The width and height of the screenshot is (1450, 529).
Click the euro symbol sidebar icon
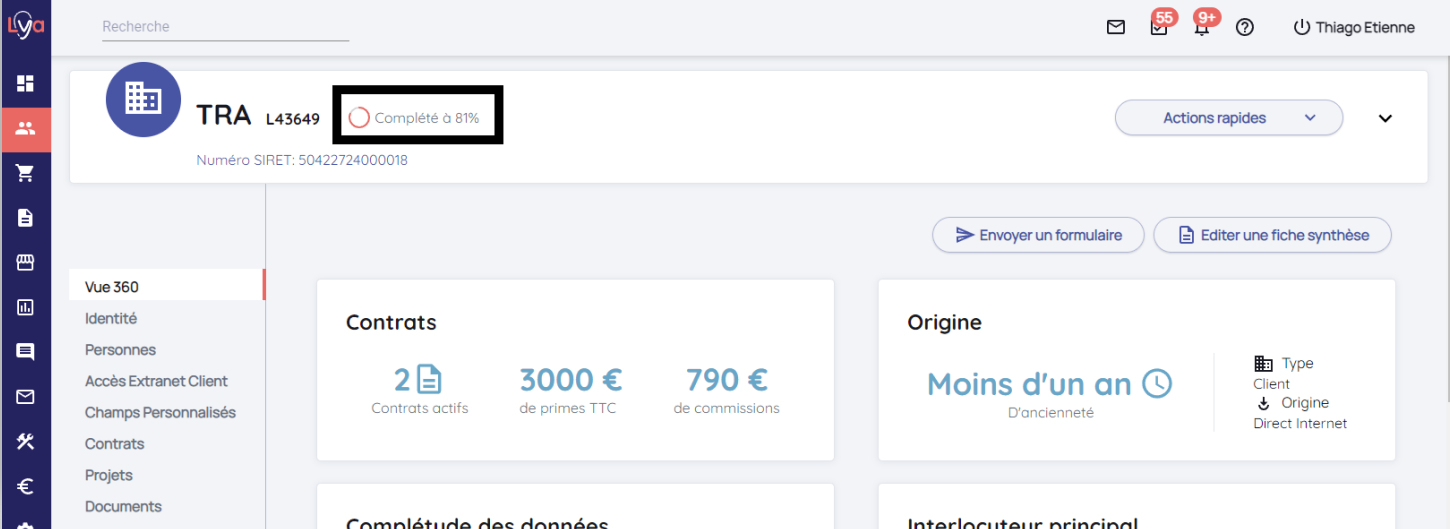[x=25, y=487]
